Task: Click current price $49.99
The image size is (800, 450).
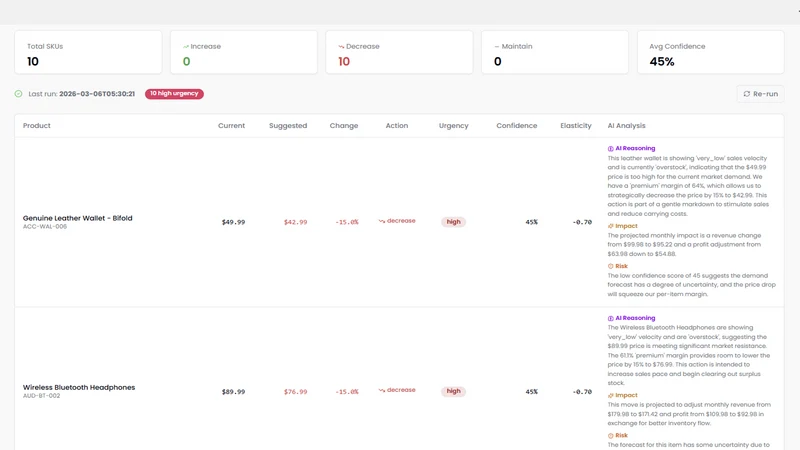Action: coord(233,222)
